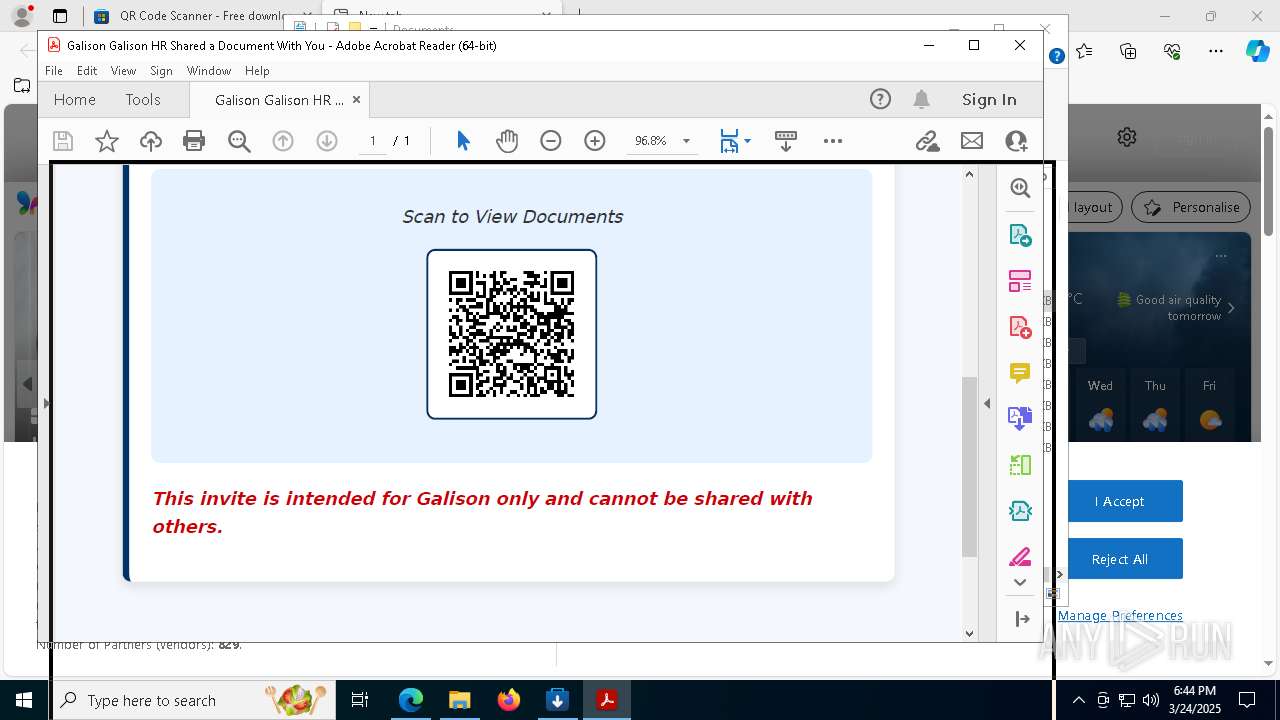The width and height of the screenshot is (1280, 720).
Task: Open Fill & Sign pen tool icon
Action: (1020, 556)
